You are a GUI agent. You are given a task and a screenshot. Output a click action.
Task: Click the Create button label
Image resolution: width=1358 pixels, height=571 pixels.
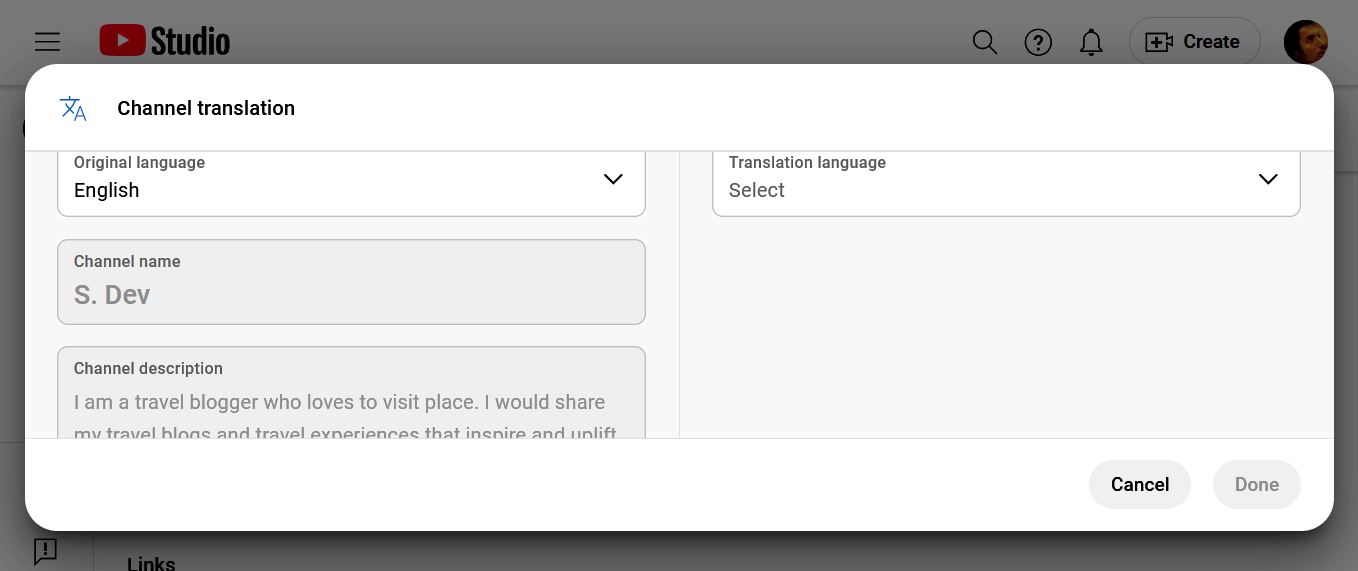click(x=1211, y=42)
